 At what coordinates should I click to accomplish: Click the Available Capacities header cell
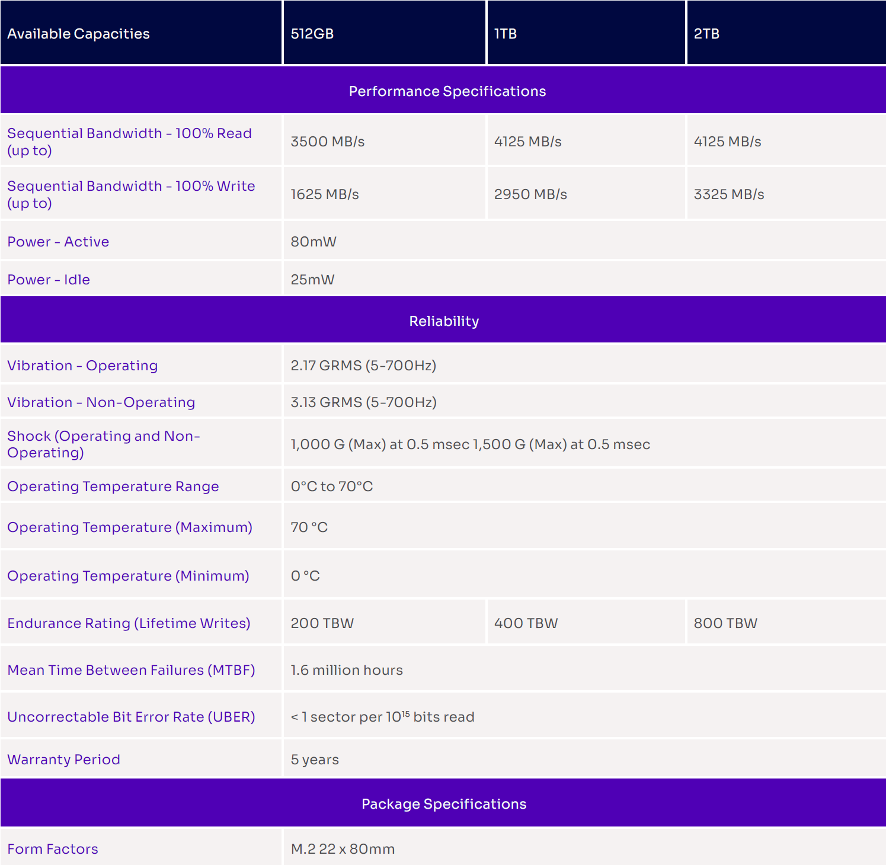(x=78, y=34)
